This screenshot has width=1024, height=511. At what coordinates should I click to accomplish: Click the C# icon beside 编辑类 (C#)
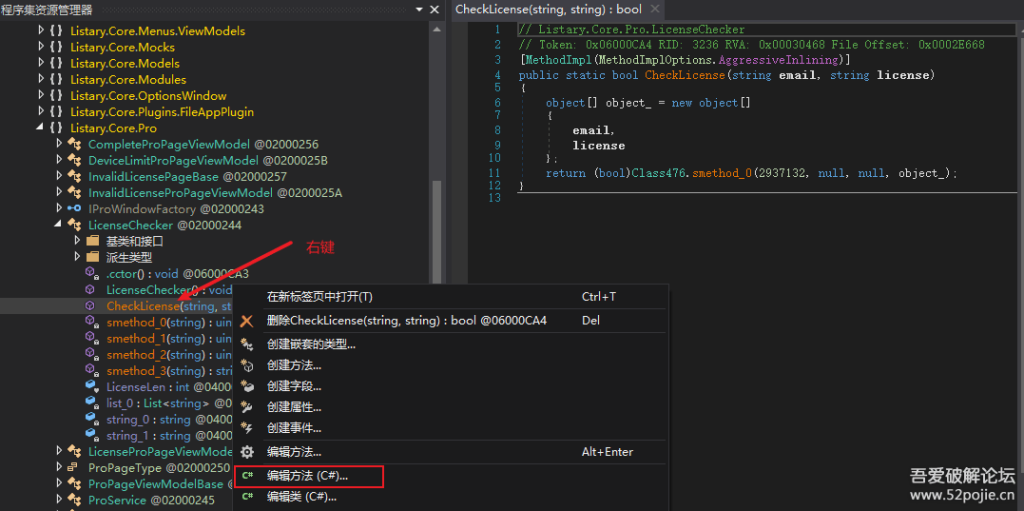[247, 496]
